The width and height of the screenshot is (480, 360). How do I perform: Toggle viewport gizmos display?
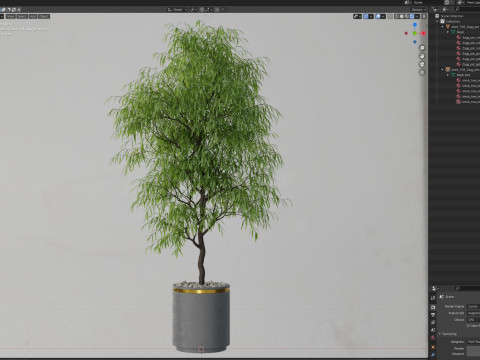click(x=366, y=16)
